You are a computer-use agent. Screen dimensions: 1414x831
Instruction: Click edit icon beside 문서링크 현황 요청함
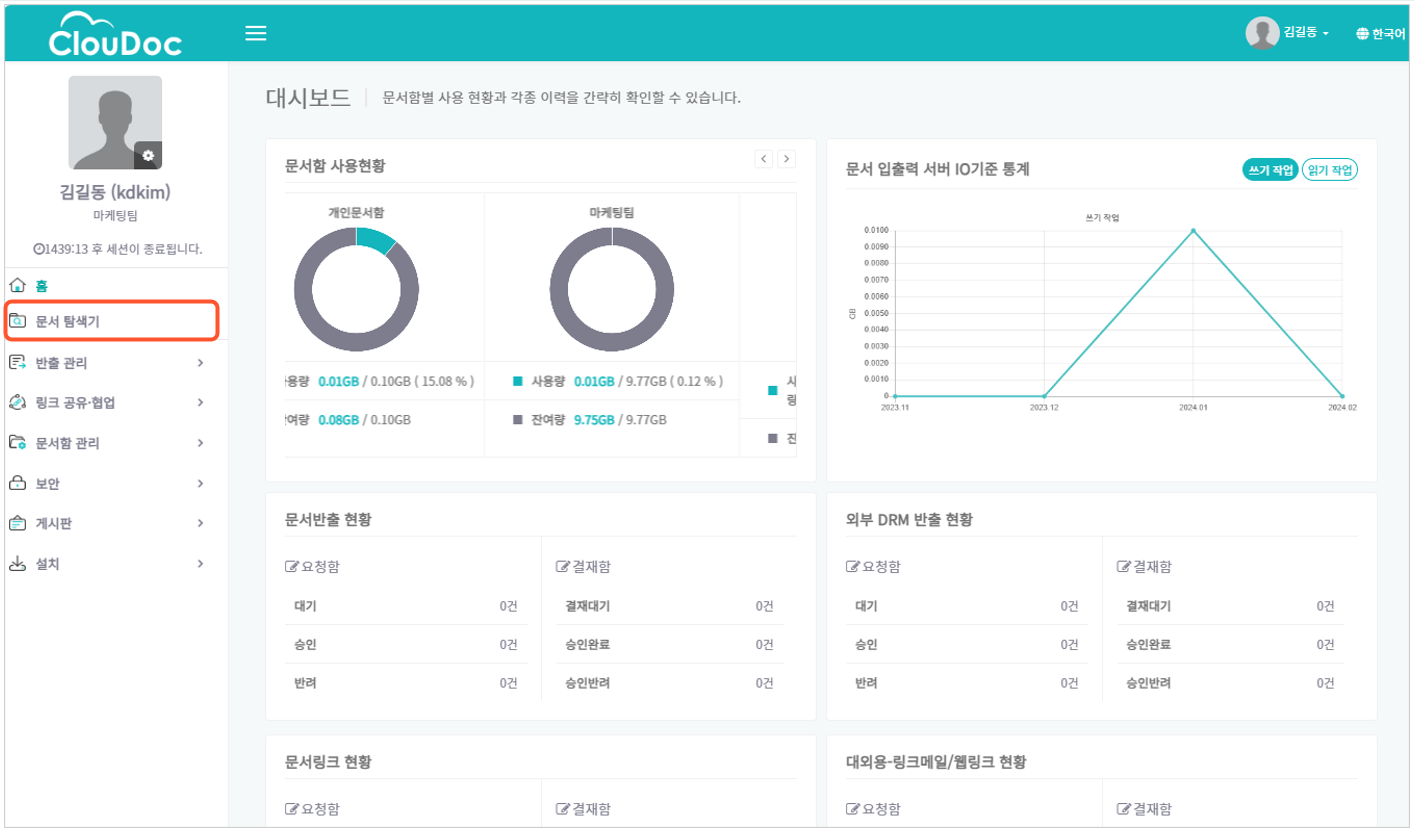(x=292, y=809)
